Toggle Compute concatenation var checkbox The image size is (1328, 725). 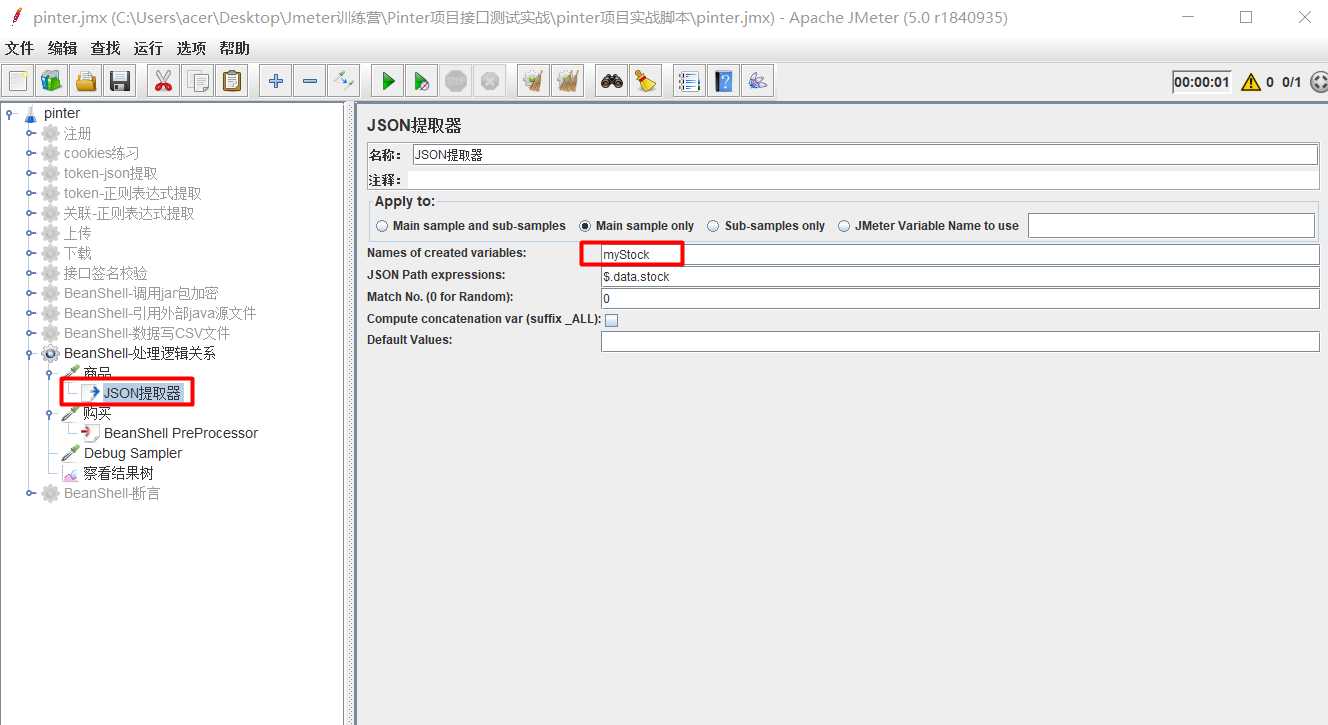(612, 320)
